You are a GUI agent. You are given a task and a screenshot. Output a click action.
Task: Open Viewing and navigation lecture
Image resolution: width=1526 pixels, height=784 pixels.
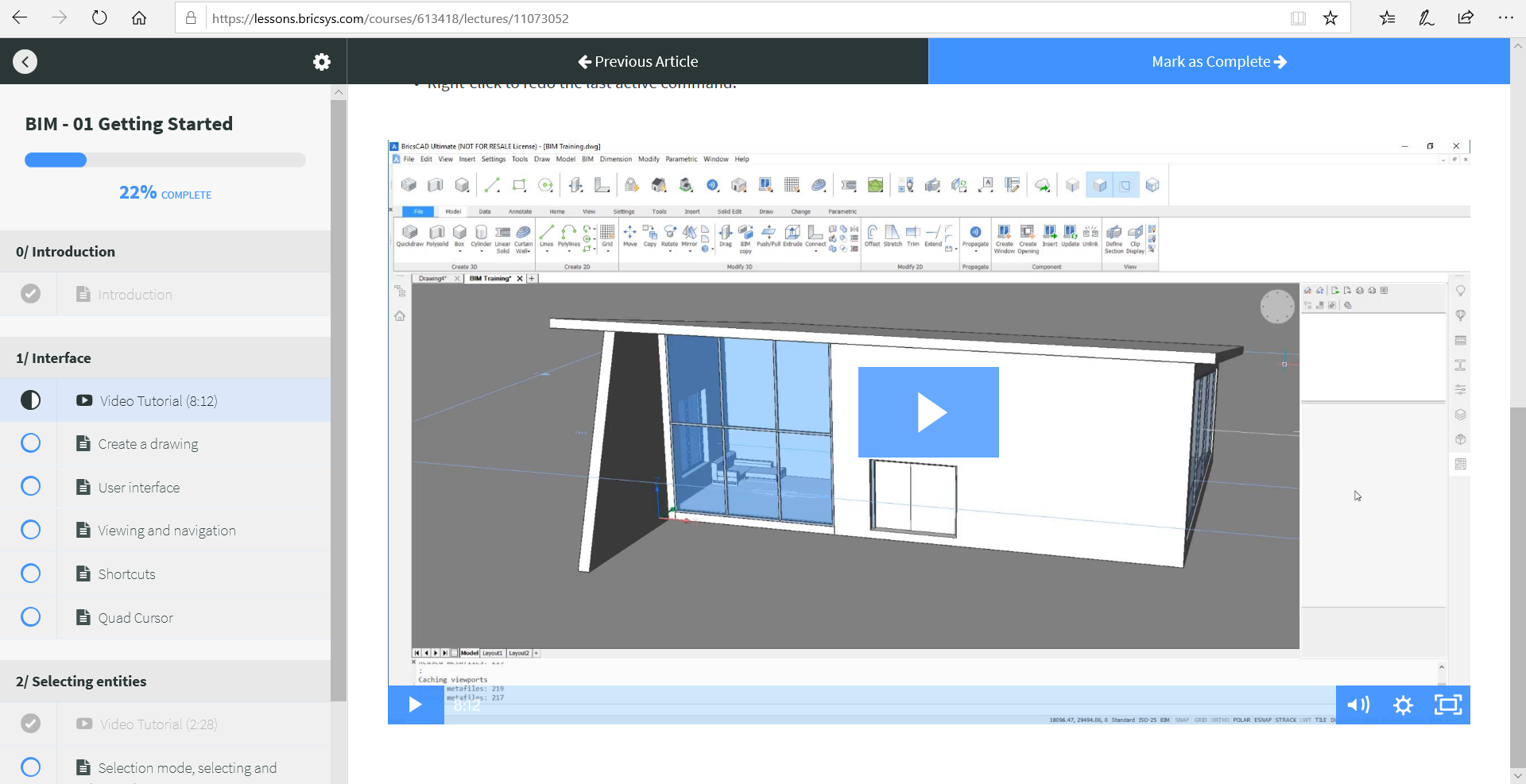[x=167, y=531]
